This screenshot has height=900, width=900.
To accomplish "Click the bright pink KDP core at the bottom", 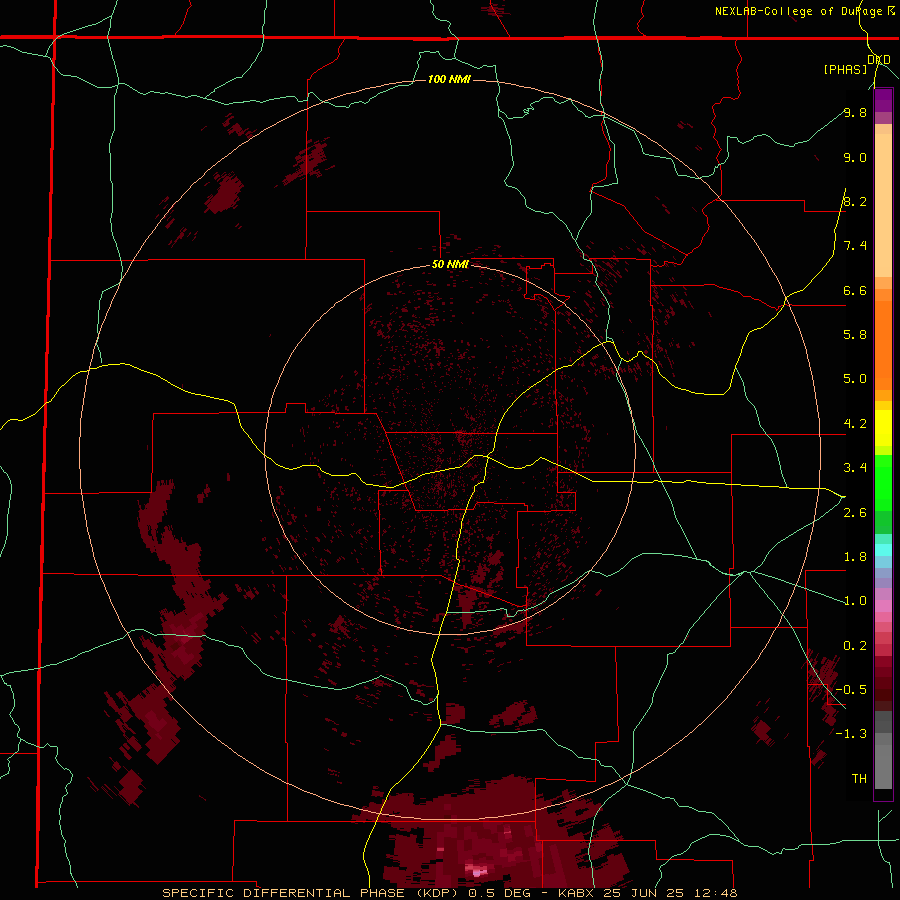I will click(477, 871).
